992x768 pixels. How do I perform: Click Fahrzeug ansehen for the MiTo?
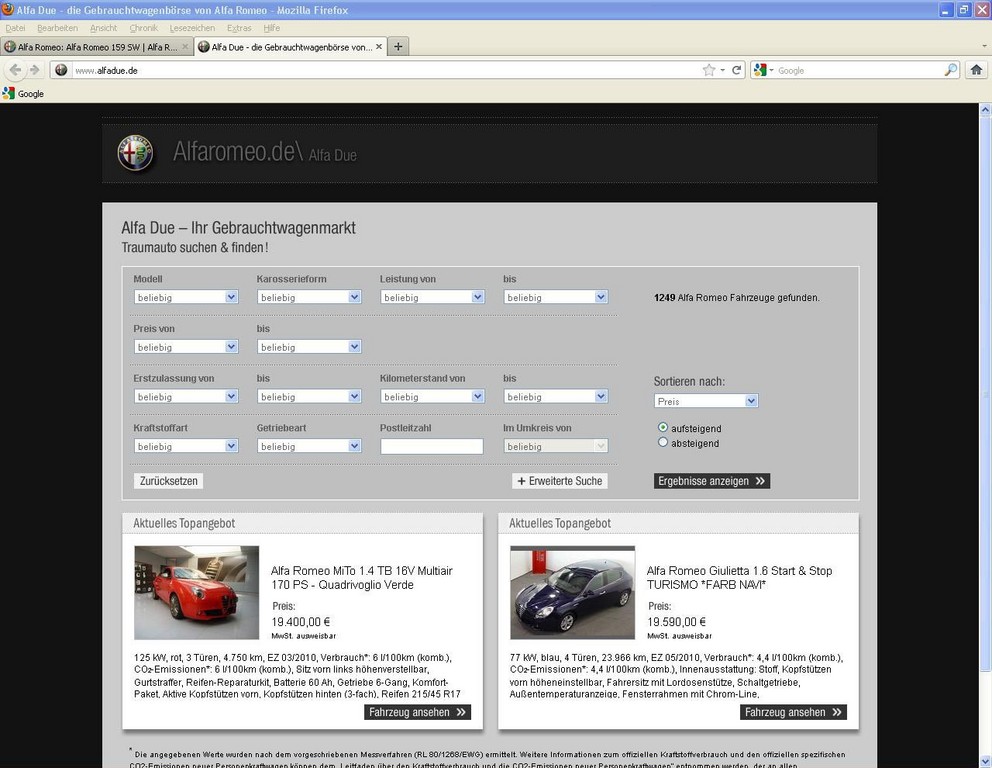pyautogui.click(x=418, y=712)
